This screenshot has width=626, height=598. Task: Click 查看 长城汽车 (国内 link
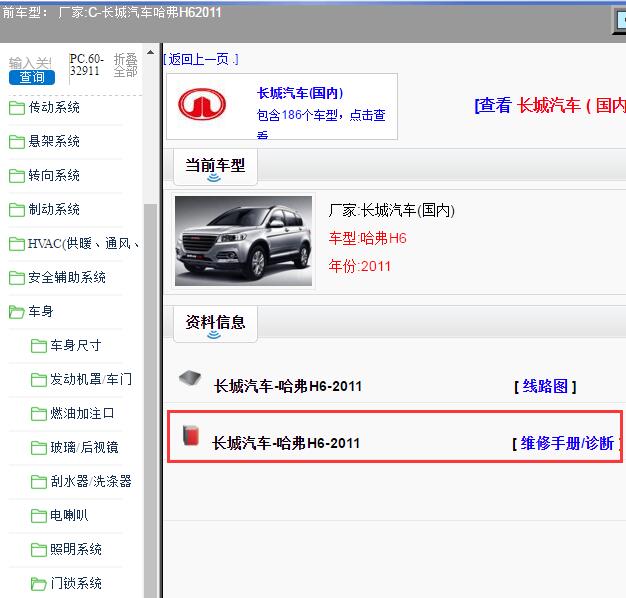click(550, 106)
